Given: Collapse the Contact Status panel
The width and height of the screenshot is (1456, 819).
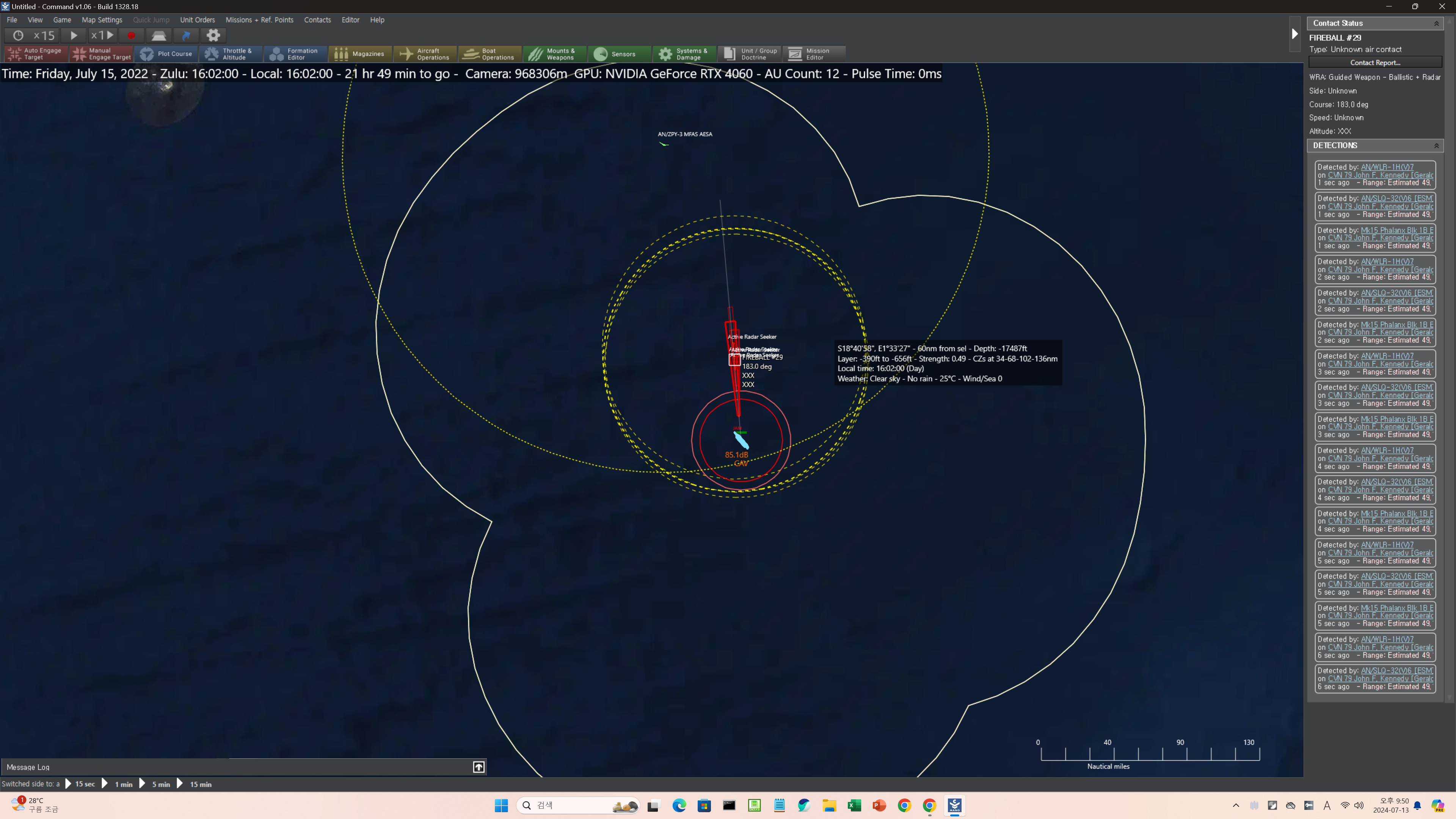Looking at the screenshot, I should click(1436, 23).
